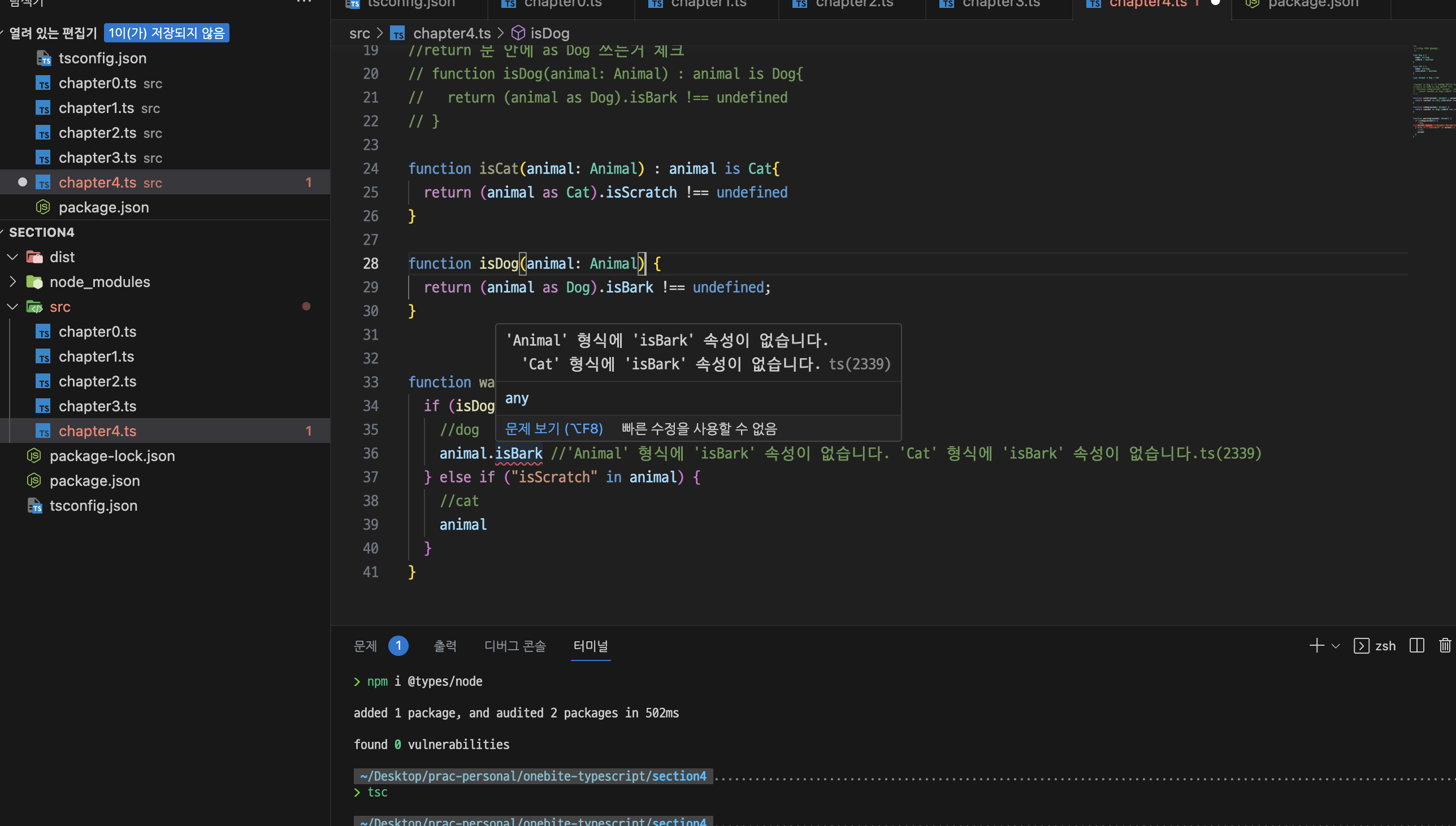This screenshot has height=826, width=1456.
Task: Click the dist folder icon
Action: coord(34,257)
